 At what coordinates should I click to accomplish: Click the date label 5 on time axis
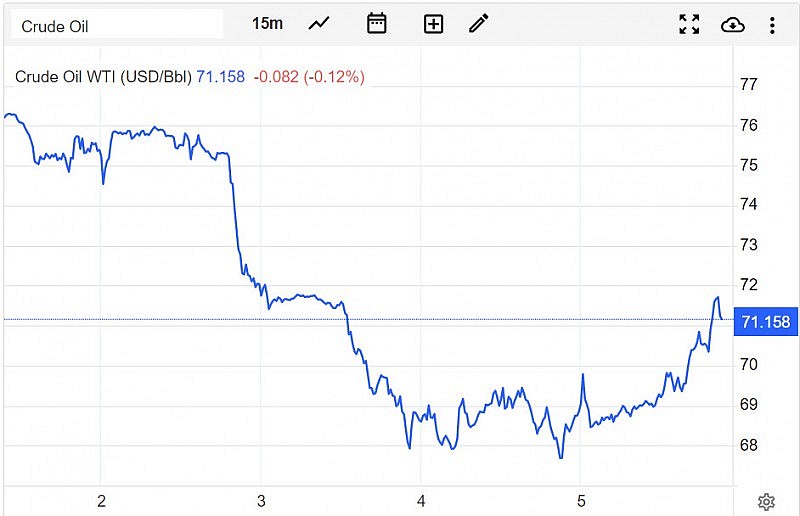click(x=582, y=500)
